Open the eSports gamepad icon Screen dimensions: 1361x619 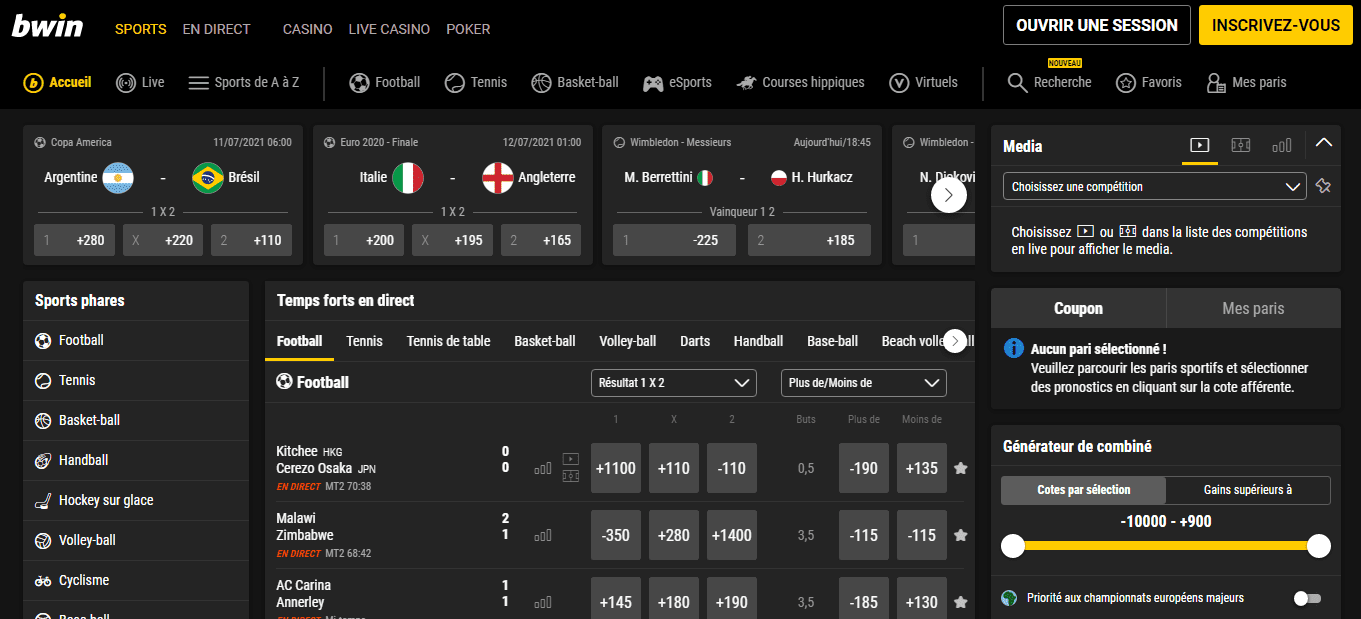pos(653,83)
